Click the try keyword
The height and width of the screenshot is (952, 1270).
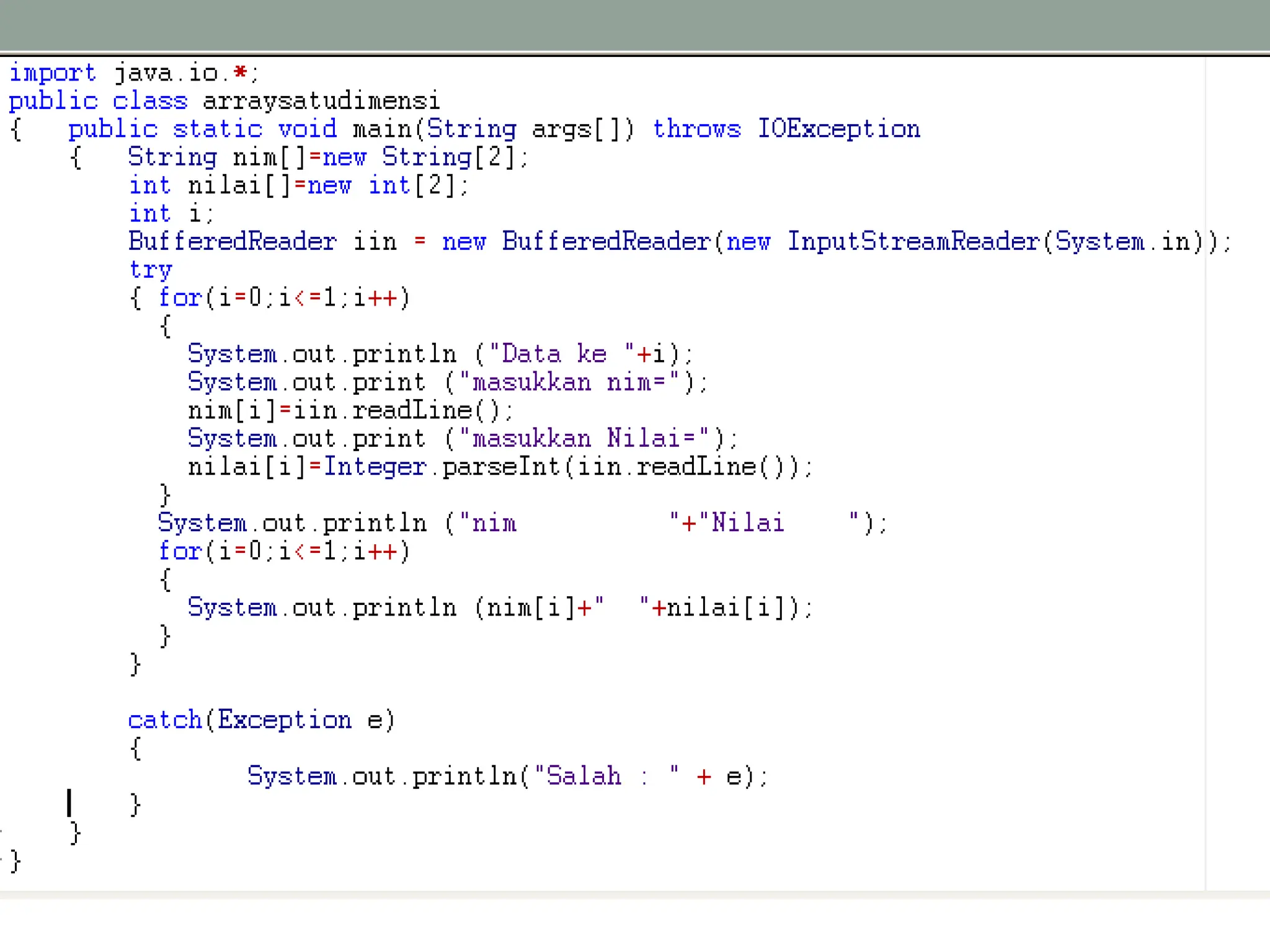(x=150, y=270)
